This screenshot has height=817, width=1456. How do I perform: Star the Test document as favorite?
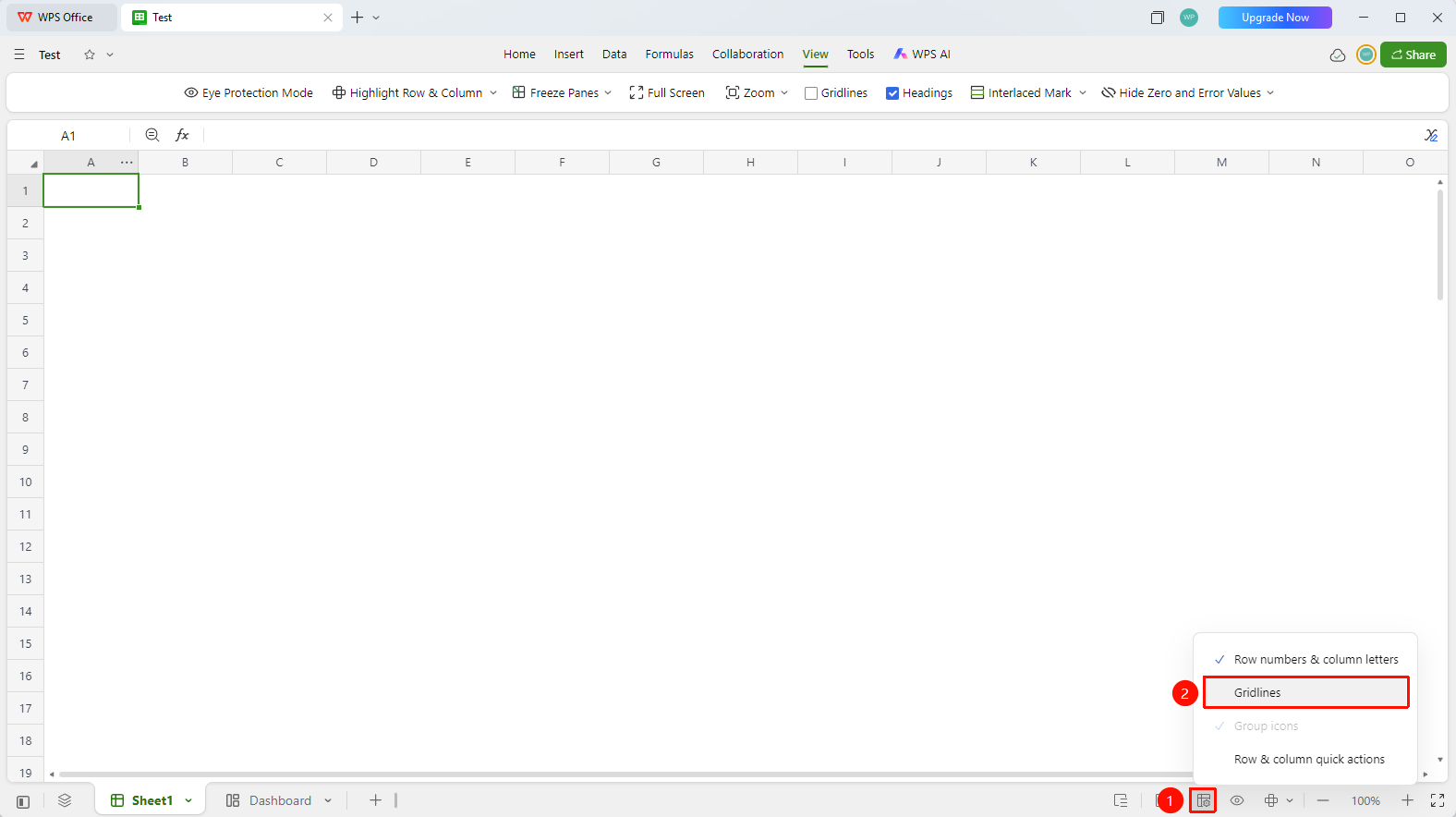tap(90, 55)
